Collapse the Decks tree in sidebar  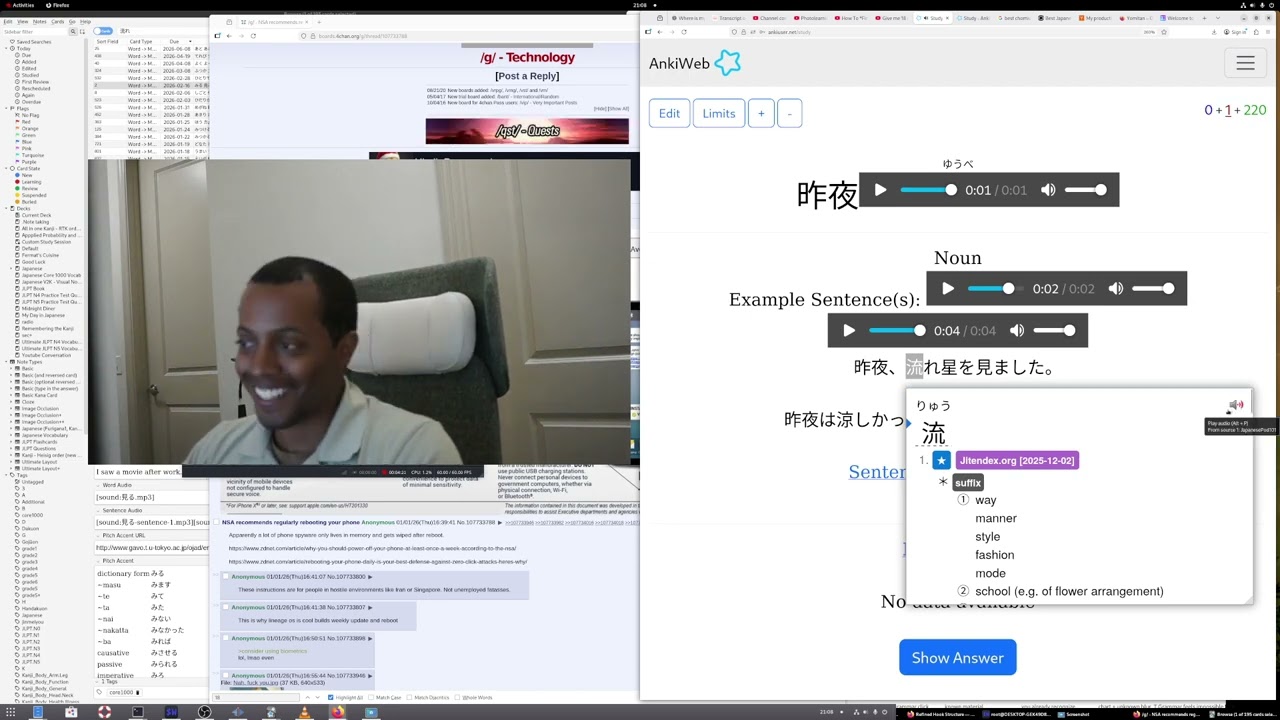pos(6,208)
